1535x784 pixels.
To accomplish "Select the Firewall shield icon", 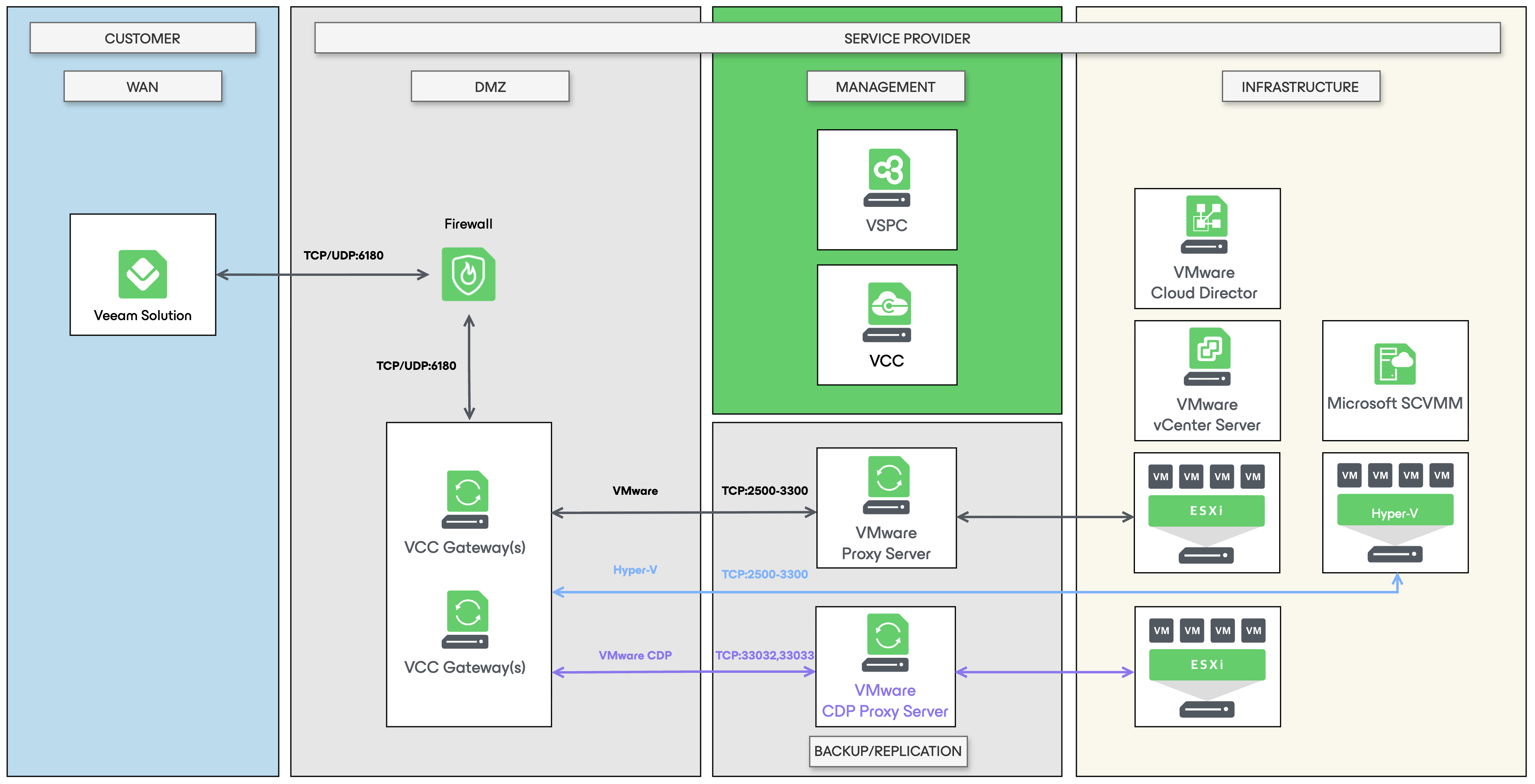I will pyautogui.click(x=468, y=274).
